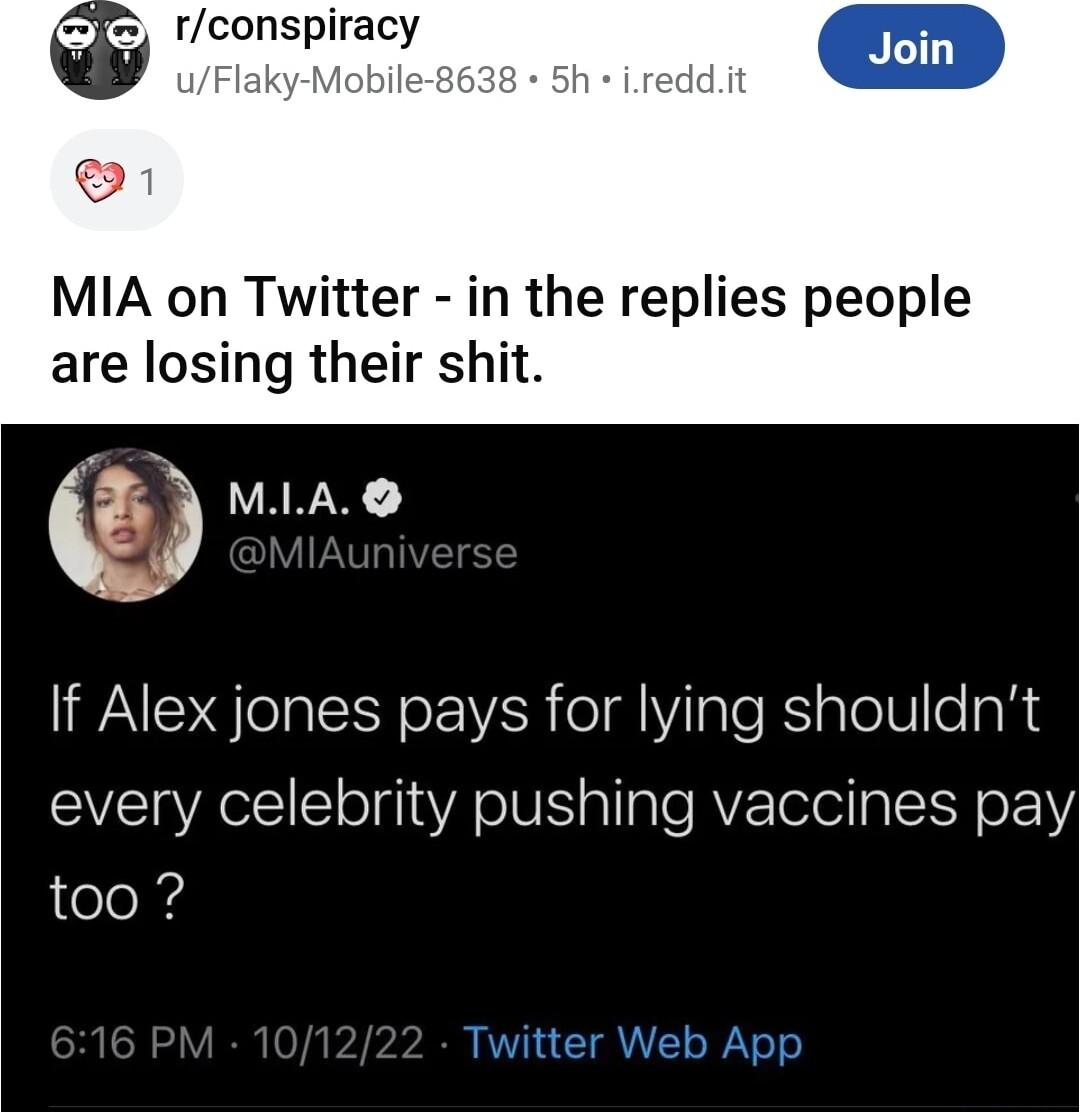The image size is (1080, 1112).
Task: Join the r/conspiracy community
Action: (910, 48)
